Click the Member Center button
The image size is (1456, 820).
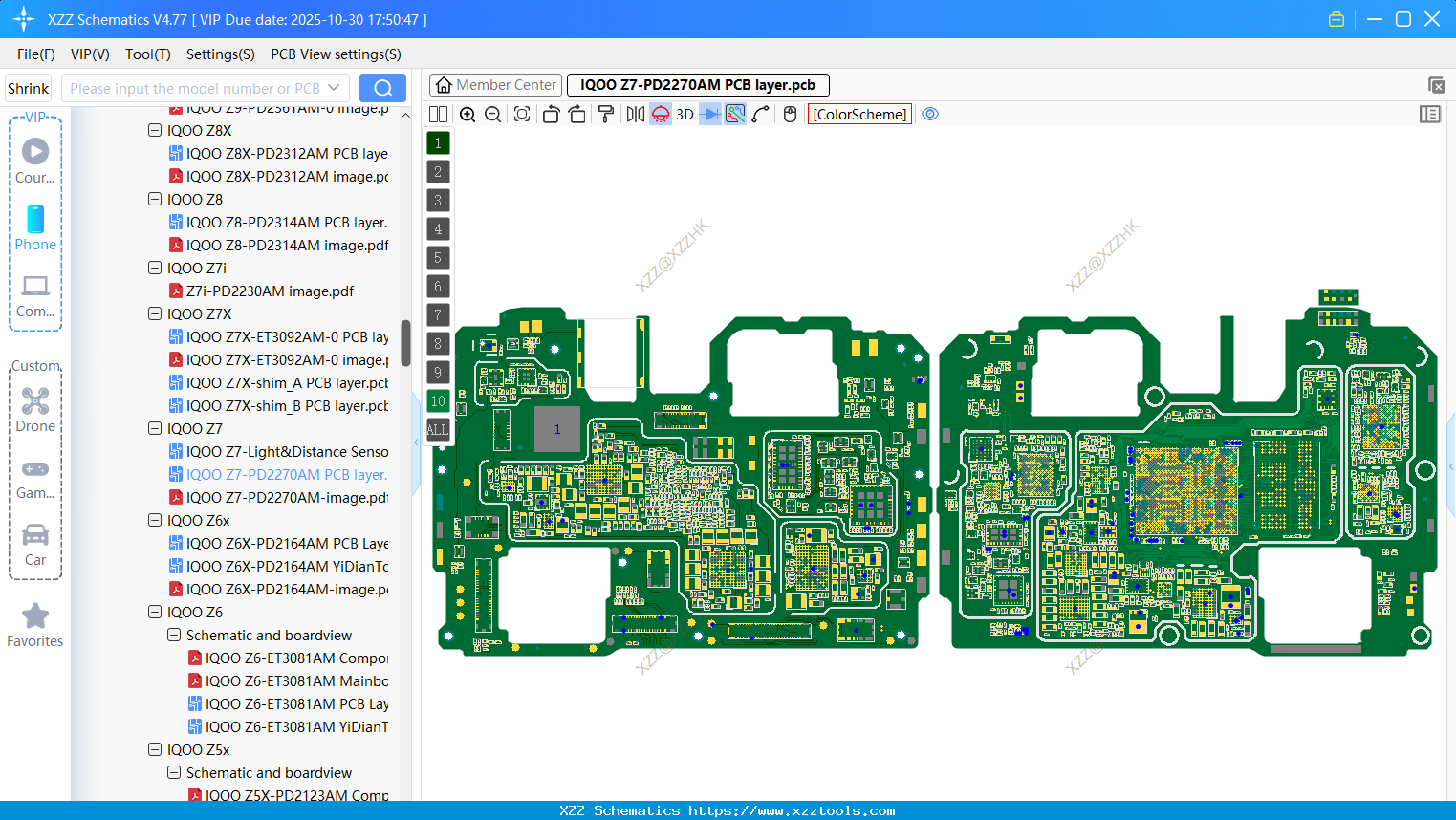[495, 84]
